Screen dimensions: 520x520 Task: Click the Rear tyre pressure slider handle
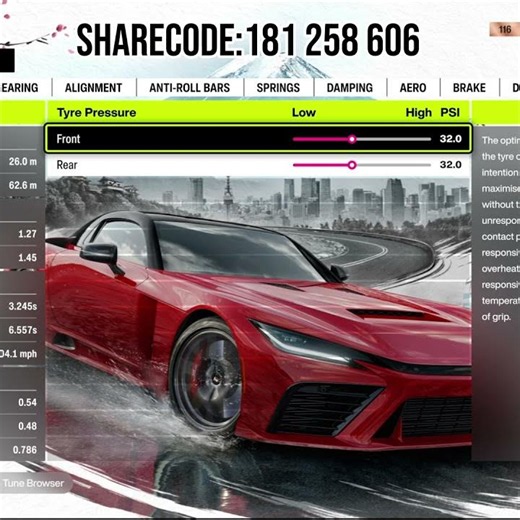click(x=352, y=165)
